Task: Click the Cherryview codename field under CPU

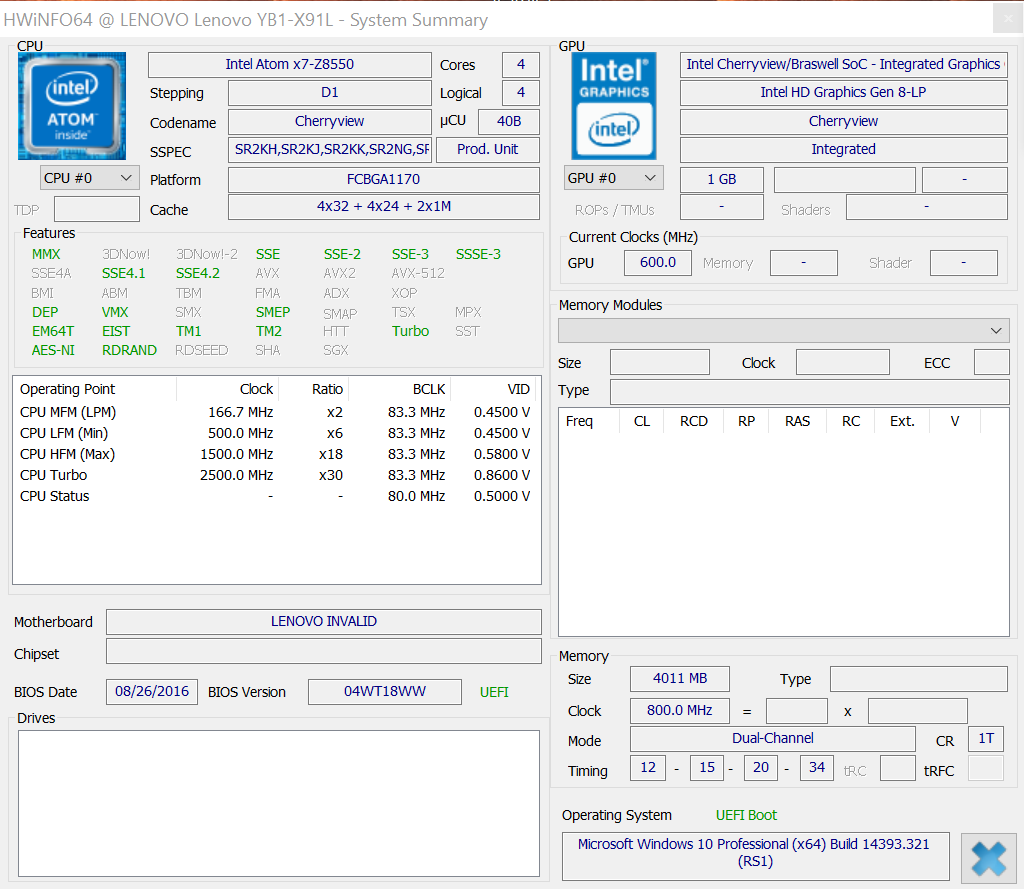Action: [329, 122]
